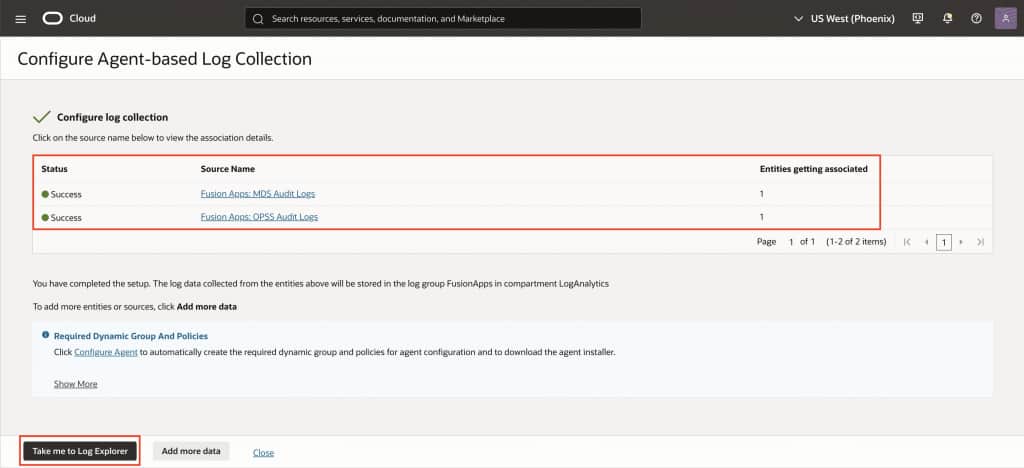Screen dimensions: 1024x468
Task: Click the Entities getting associated column header
Action: click(x=814, y=169)
